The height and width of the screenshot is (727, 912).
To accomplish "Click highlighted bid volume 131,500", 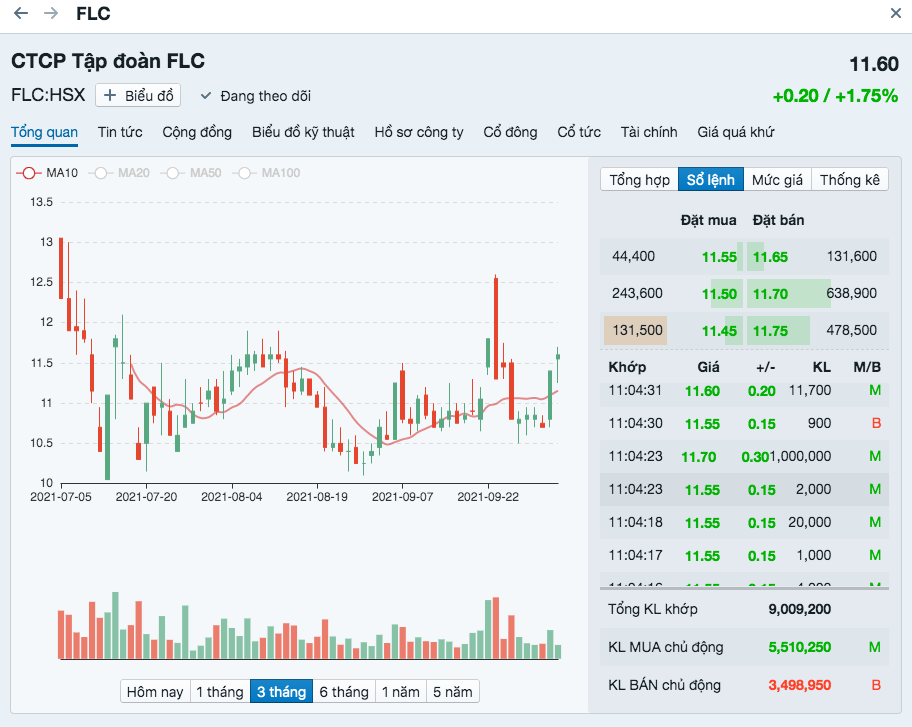I will coord(637,330).
